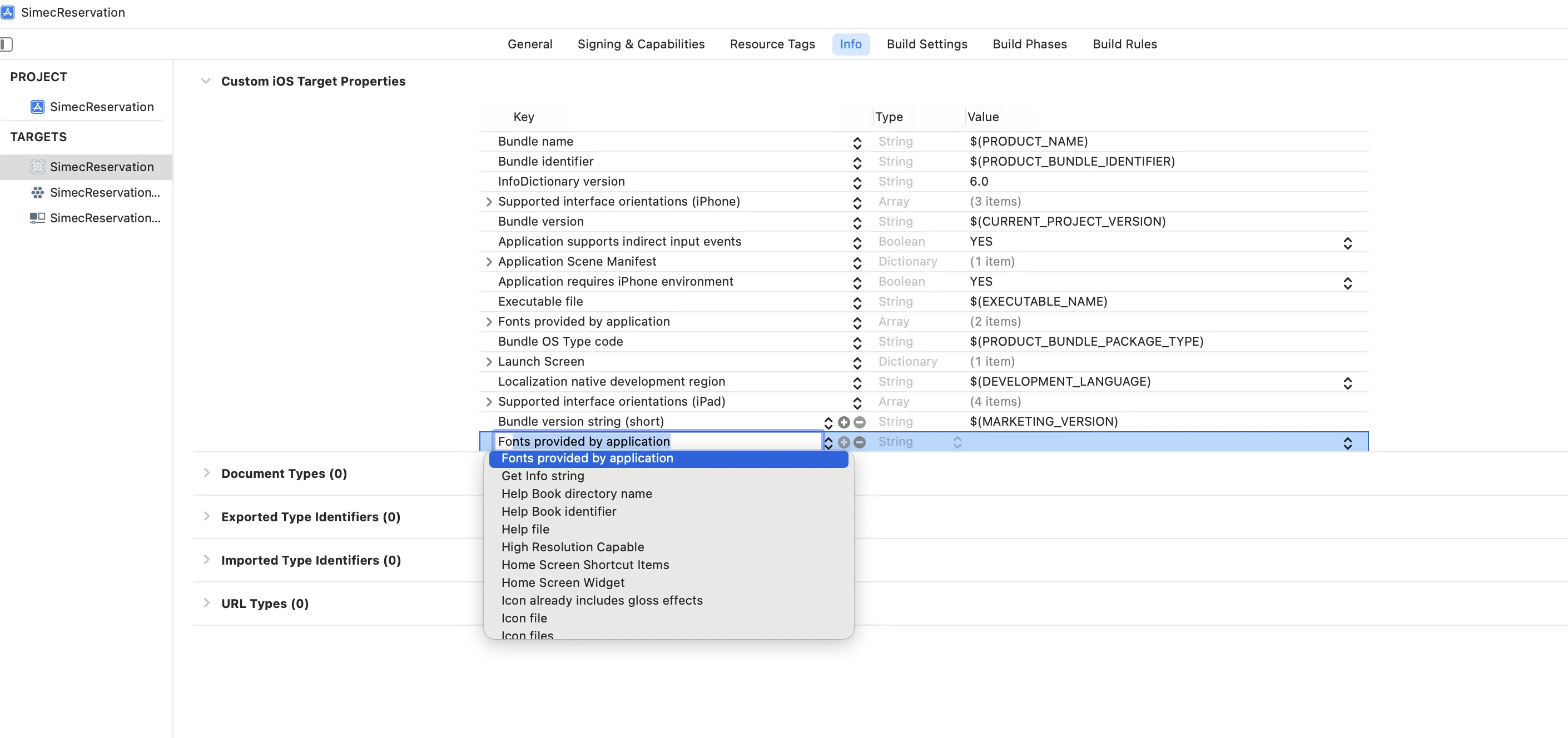Choose Home Screen Widget from the key list
This screenshot has width=1568, height=738.
click(563, 582)
